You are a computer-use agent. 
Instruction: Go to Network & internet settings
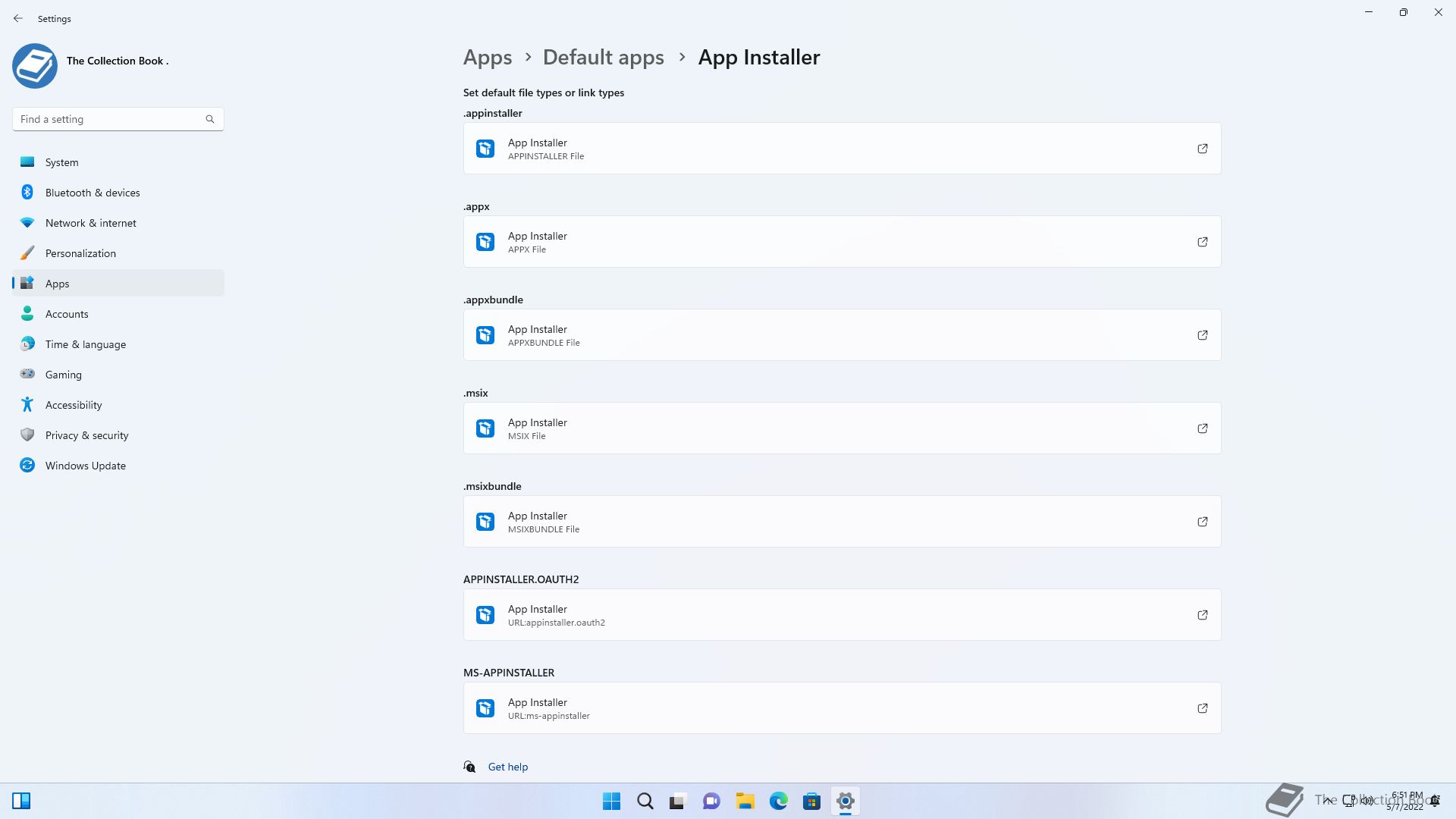pos(118,223)
